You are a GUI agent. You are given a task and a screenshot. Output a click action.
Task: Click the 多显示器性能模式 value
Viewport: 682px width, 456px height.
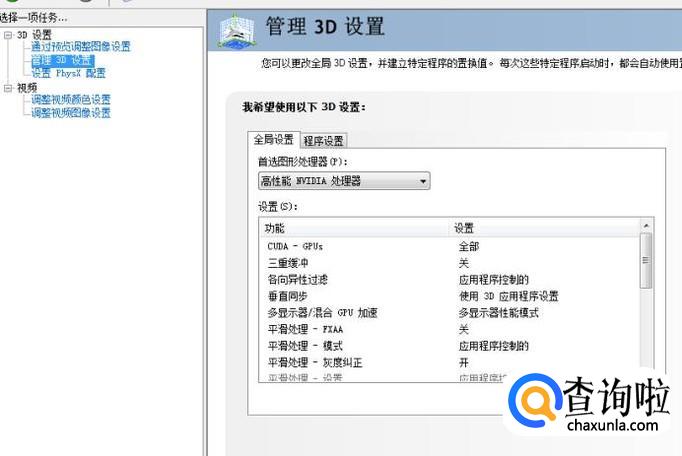coord(498,313)
